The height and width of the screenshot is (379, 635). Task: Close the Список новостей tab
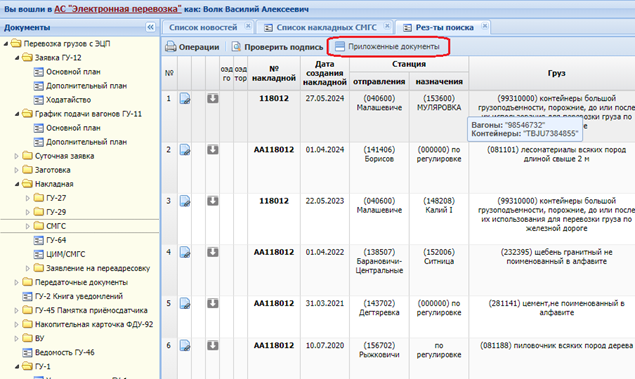(x=248, y=26)
